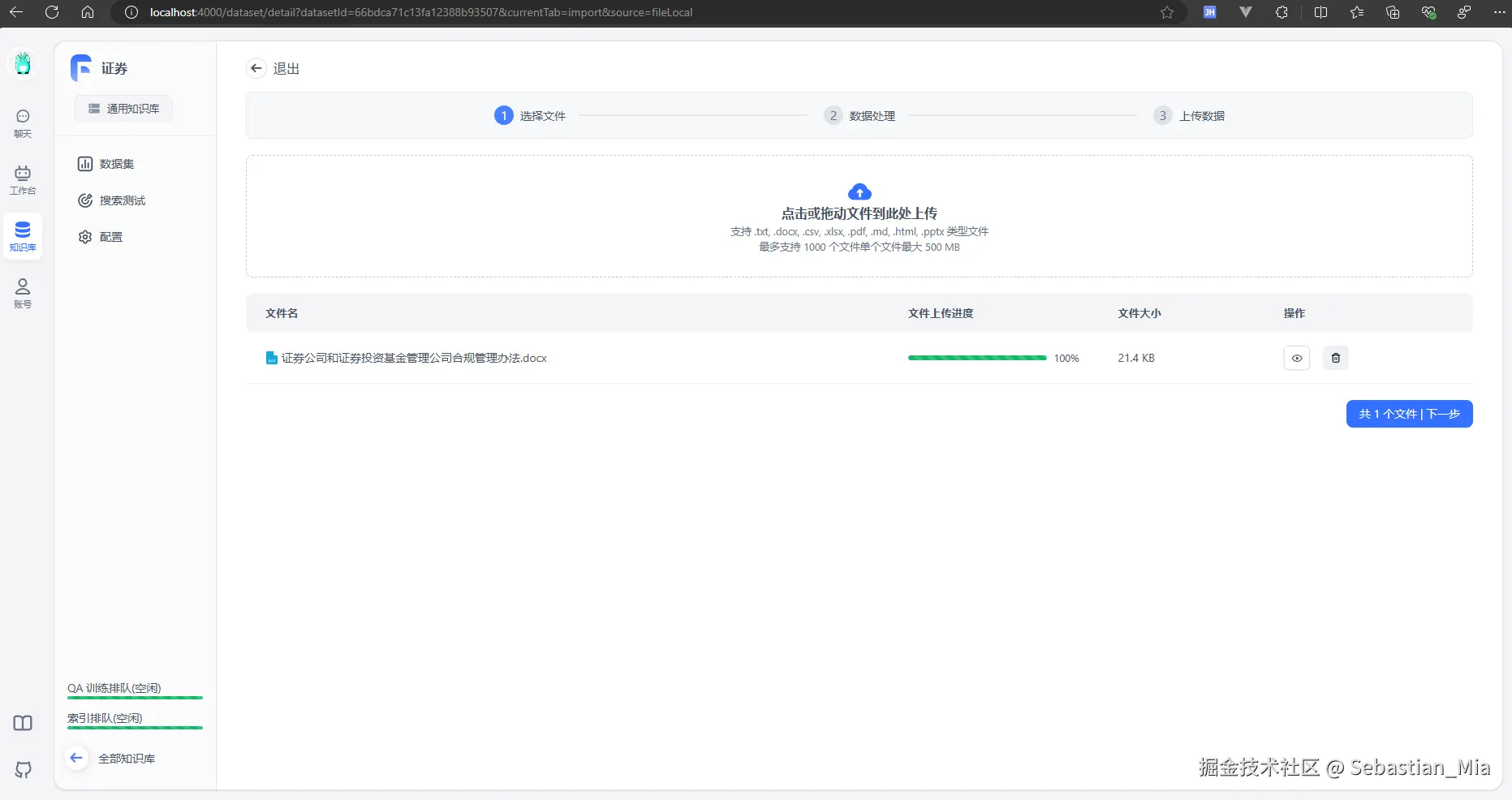The image size is (1512, 800).
Task: Click the 文件上传进度 column header
Action: [941, 313]
